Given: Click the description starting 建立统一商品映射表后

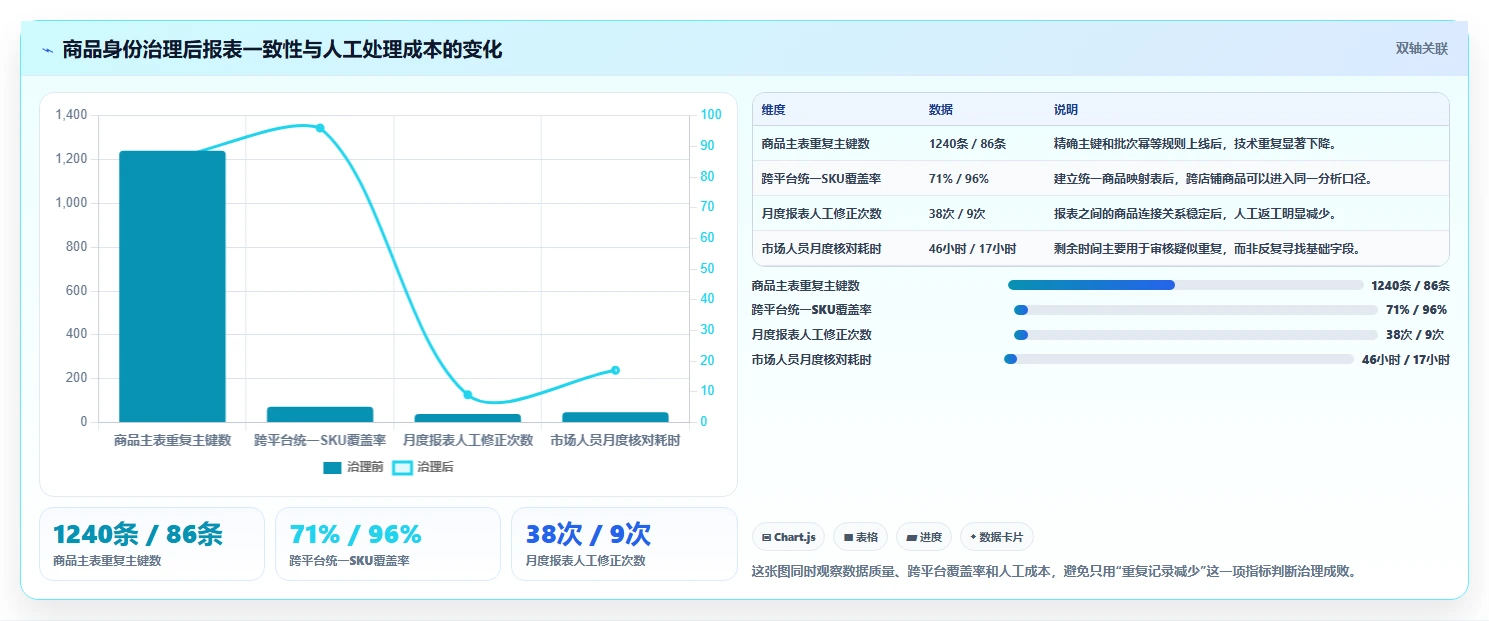Looking at the screenshot, I should click(x=1213, y=179).
